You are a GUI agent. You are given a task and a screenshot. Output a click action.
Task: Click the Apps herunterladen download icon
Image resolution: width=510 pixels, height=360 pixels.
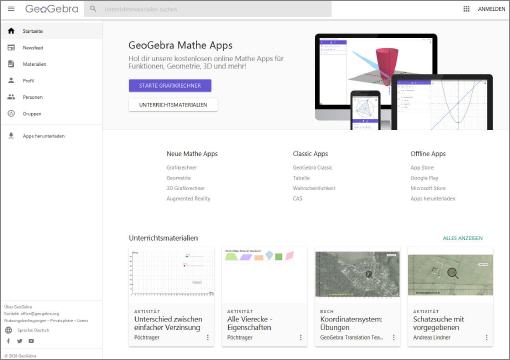coord(11,136)
